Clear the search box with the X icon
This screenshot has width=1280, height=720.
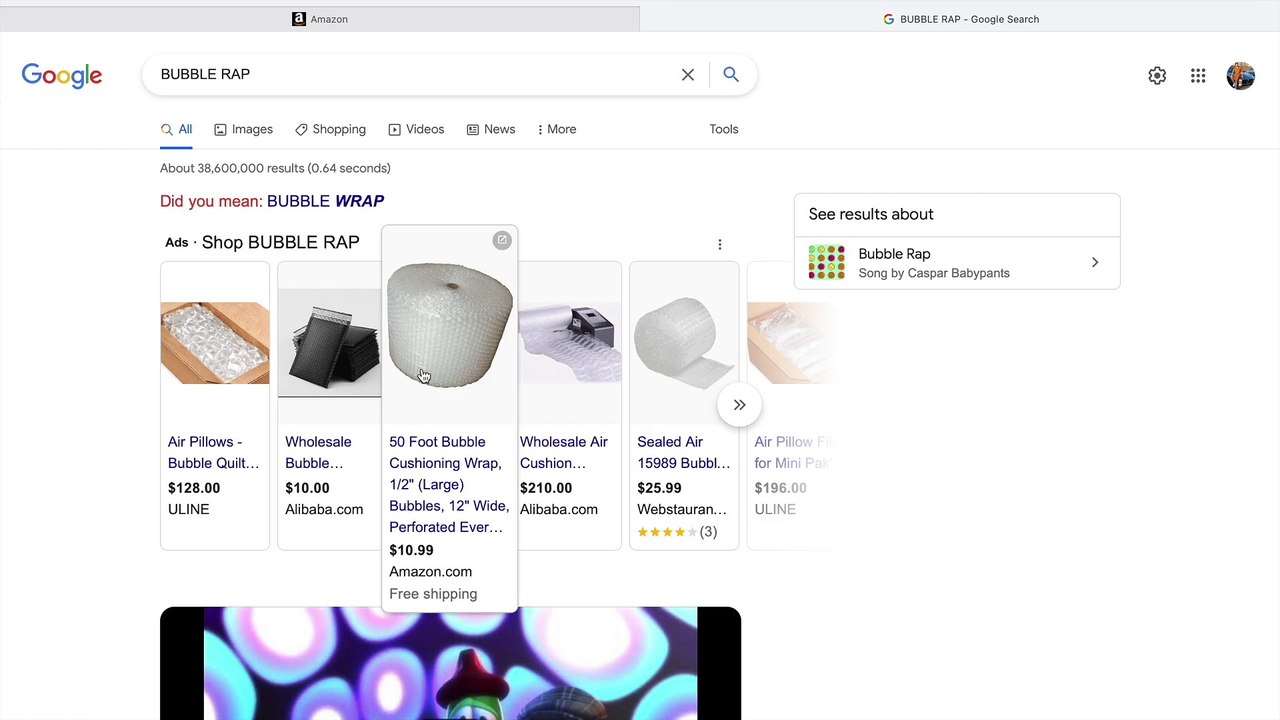tap(688, 75)
